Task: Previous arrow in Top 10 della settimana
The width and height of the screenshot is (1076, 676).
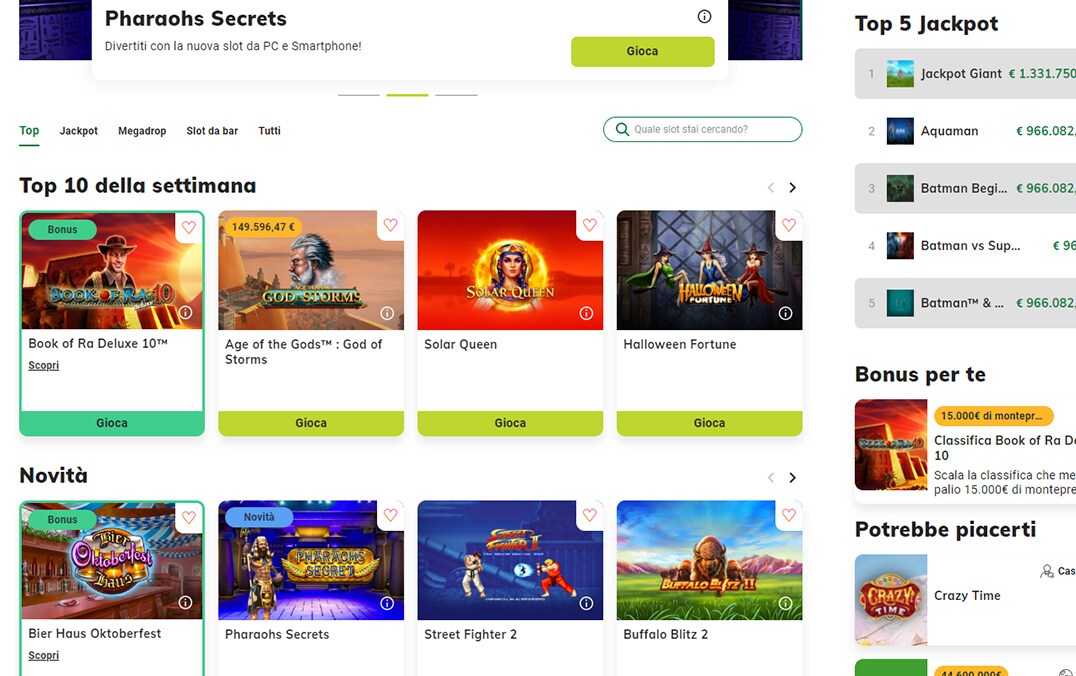Action: coord(771,187)
